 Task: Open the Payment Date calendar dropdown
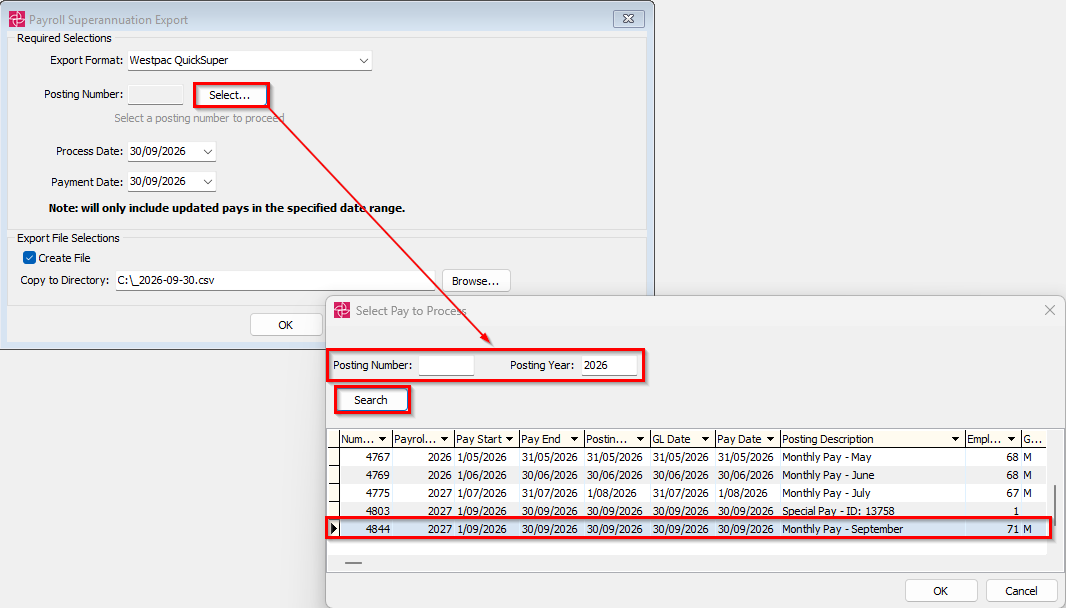pos(207,182)
